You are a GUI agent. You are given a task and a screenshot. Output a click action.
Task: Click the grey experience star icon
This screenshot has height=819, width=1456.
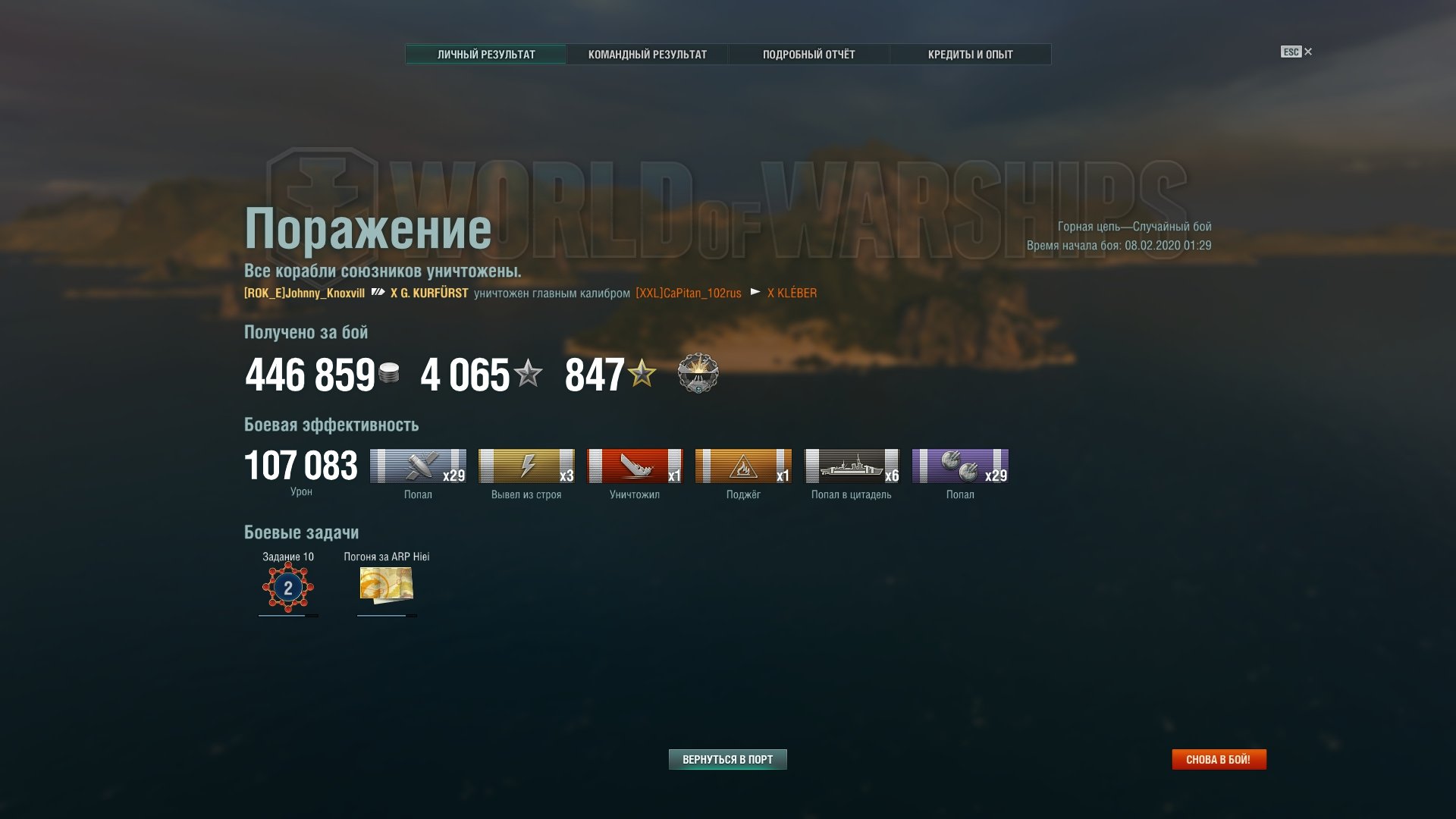(528, 373)
